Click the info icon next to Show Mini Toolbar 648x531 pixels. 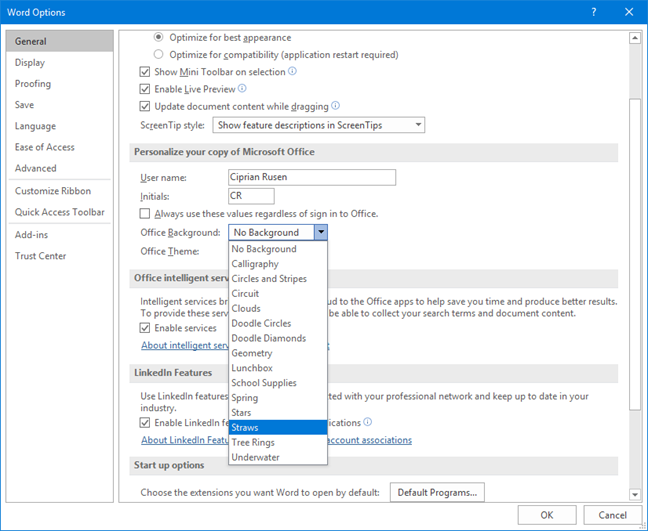[292, 71]
